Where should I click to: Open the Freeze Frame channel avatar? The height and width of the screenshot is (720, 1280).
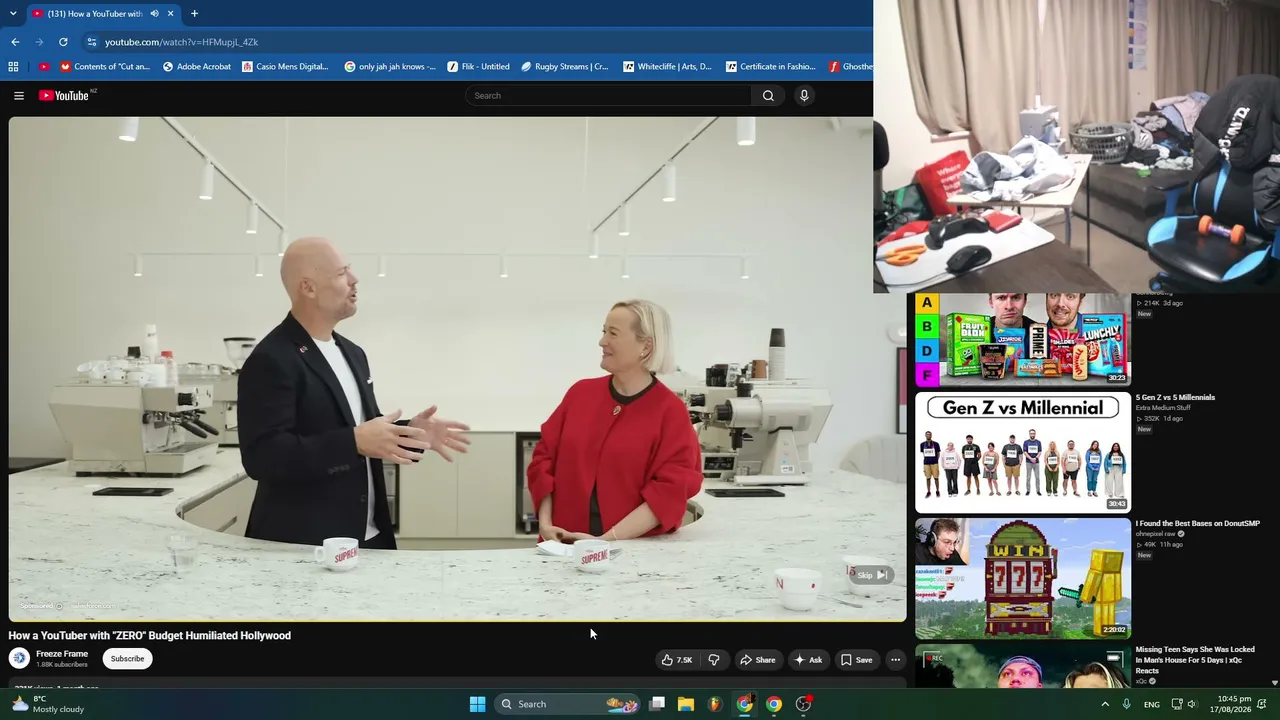point(19,658)
